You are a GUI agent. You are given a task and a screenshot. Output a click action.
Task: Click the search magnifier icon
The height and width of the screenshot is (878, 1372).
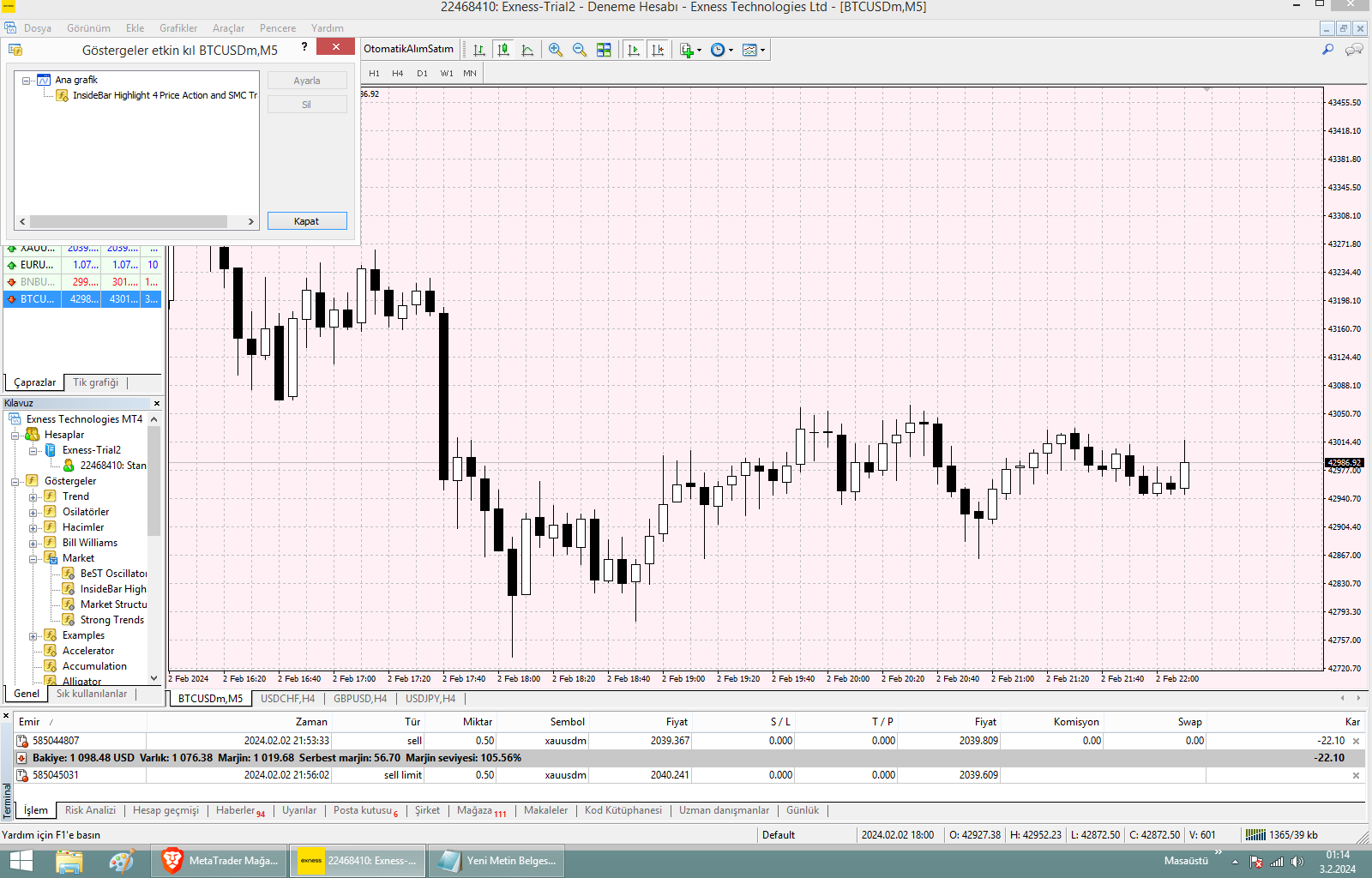tap(1327, 50)
